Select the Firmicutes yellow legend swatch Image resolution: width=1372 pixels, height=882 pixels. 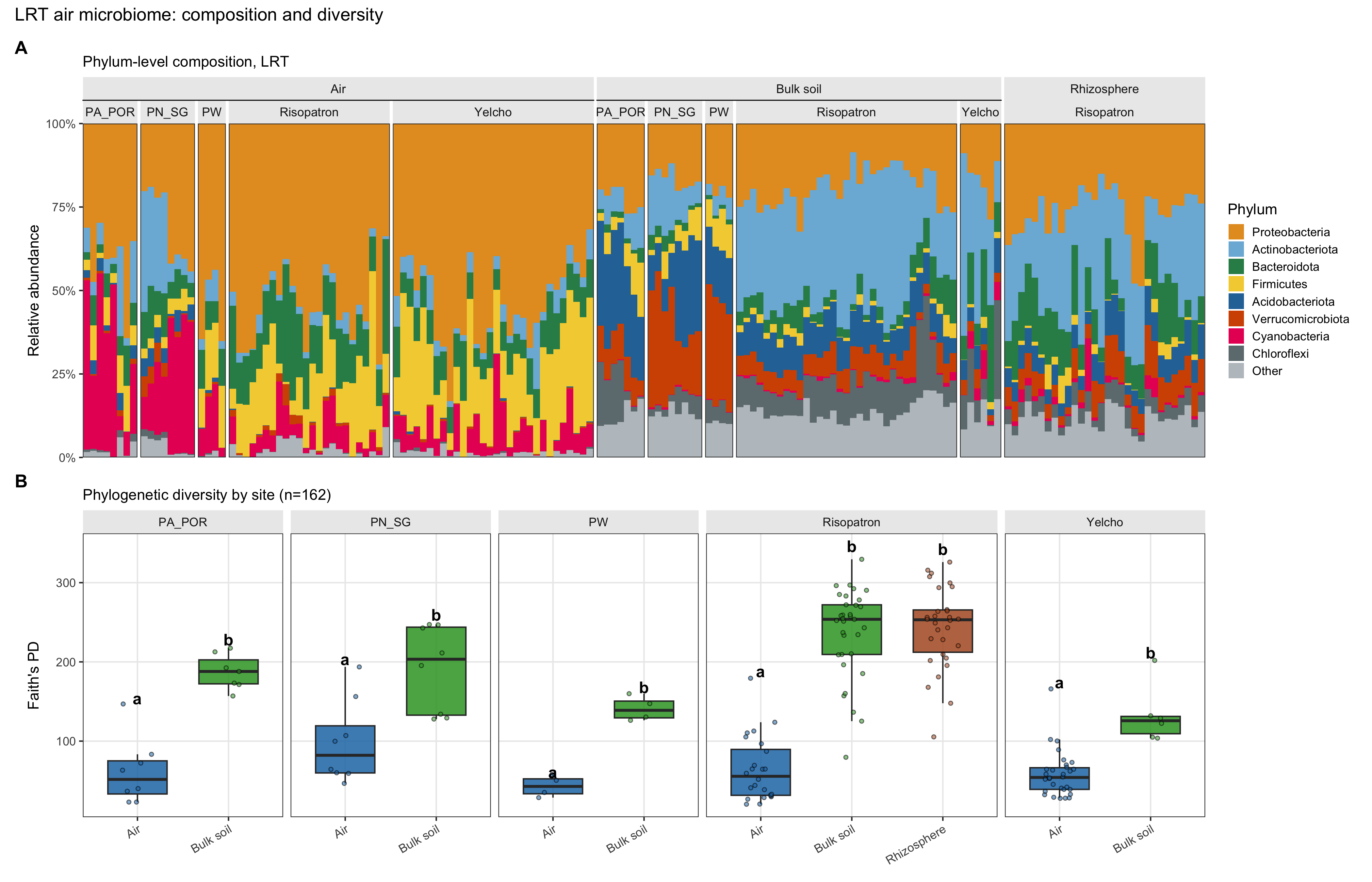tap(1236, 284)
